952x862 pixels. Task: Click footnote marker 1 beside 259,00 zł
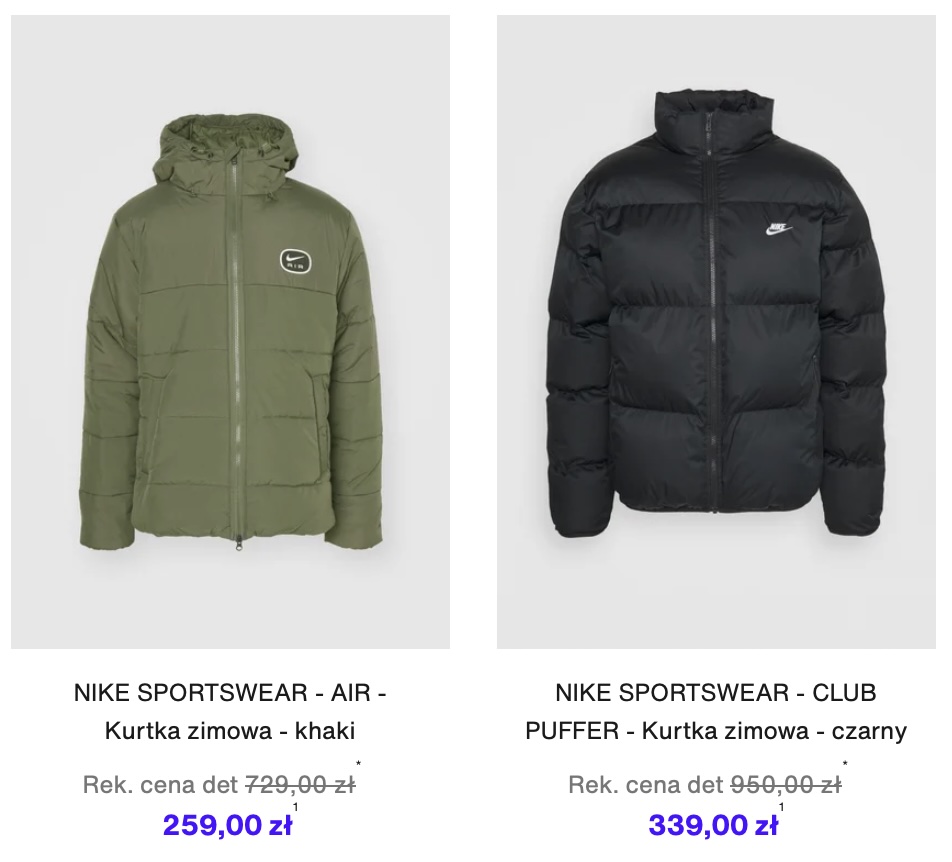[x=296, y=807]
